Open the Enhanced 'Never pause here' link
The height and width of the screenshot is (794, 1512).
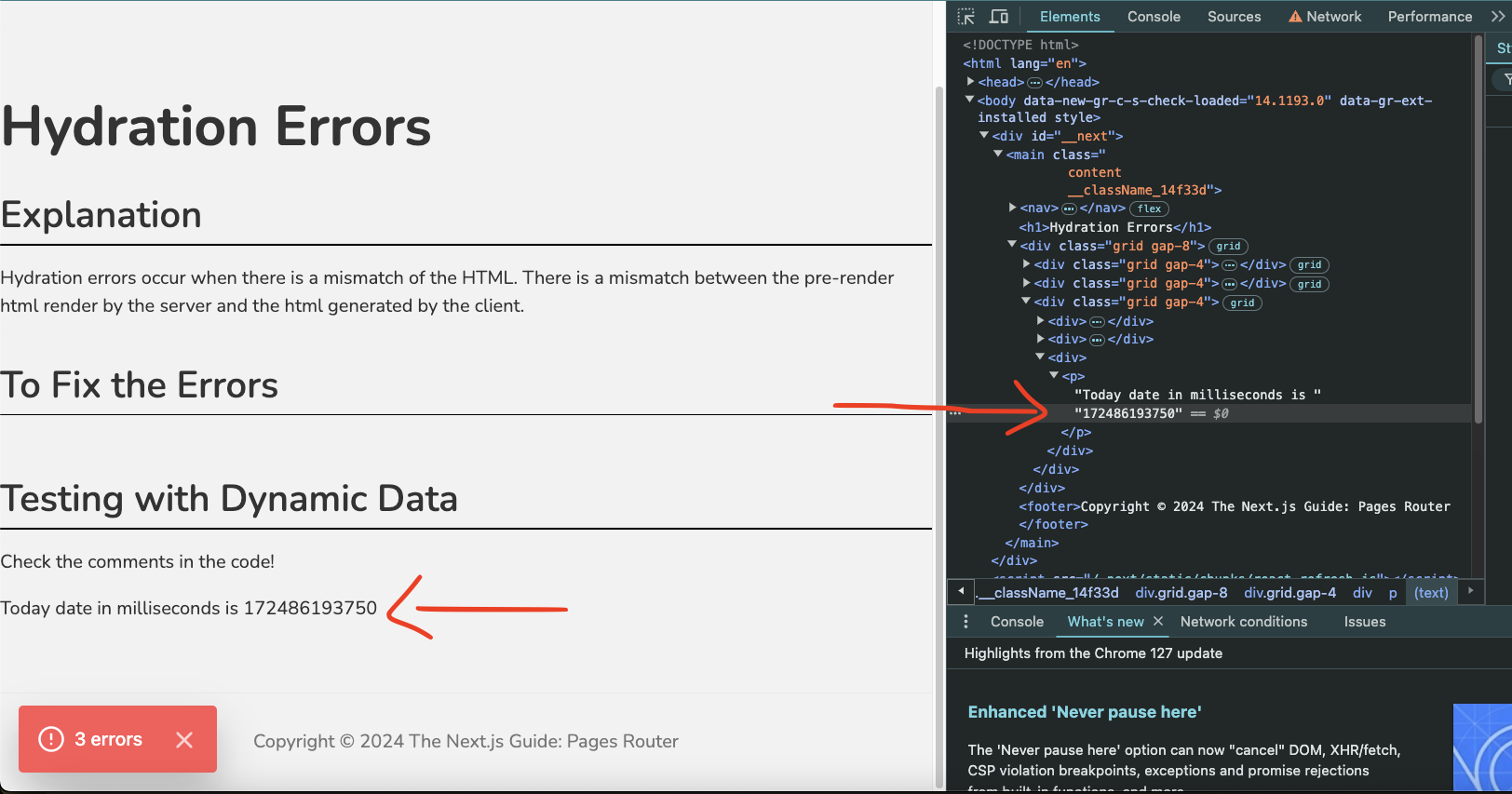click(x=1085, y=712)
